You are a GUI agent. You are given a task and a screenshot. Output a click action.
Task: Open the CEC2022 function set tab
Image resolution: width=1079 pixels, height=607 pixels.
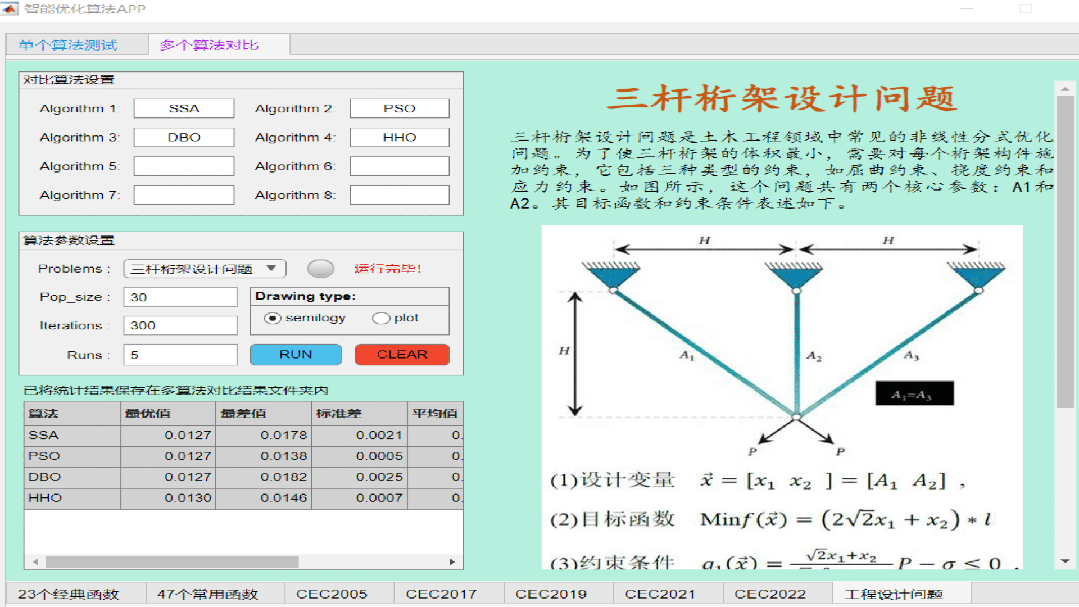[x=773, y=592]
